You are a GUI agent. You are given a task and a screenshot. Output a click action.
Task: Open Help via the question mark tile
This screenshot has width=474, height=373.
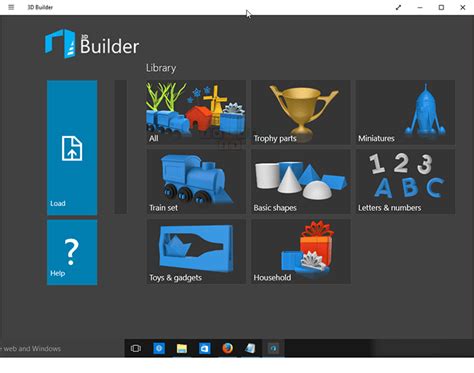[x=72, y=252]
